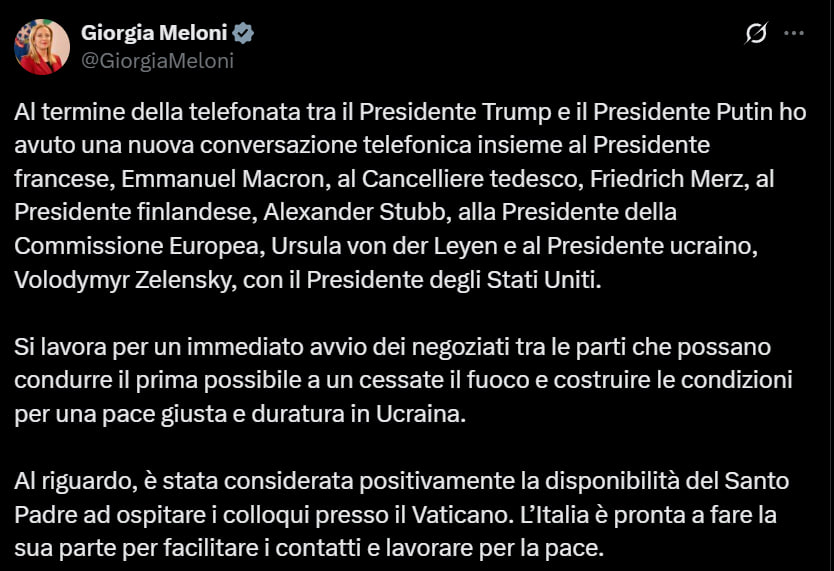The height and width of the screenshot is (571, 834).
Task: Click the words Presidente Trump in post
Action: 443,111
